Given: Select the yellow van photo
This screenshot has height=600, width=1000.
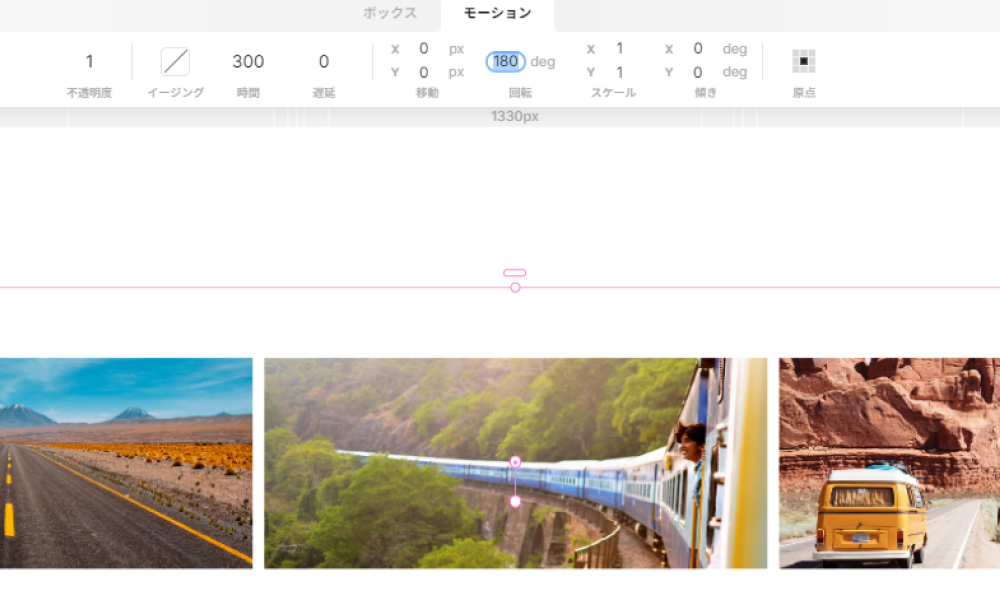Looking at the screenshot, I should (889, 463).
